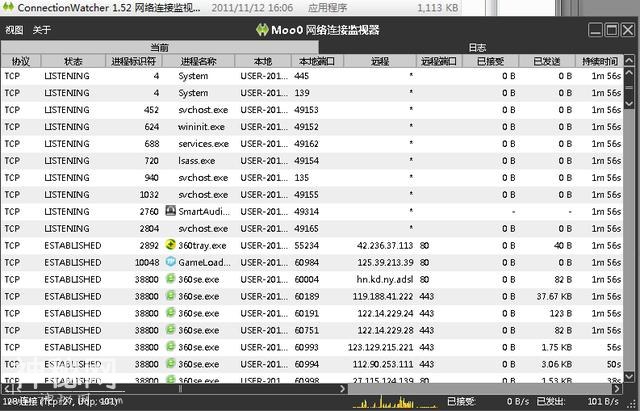
Task: Open the 关于 menu
Action: 42,30
